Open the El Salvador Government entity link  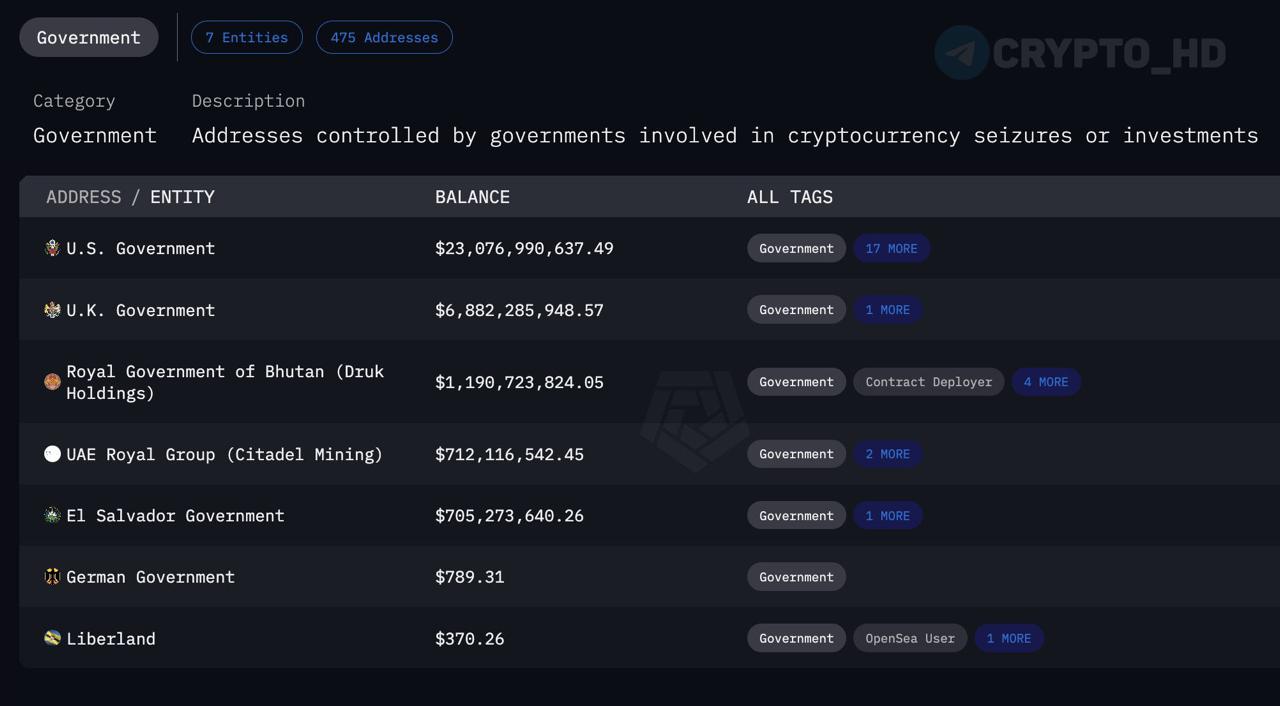pyautogui.click(x=175, y=516)
